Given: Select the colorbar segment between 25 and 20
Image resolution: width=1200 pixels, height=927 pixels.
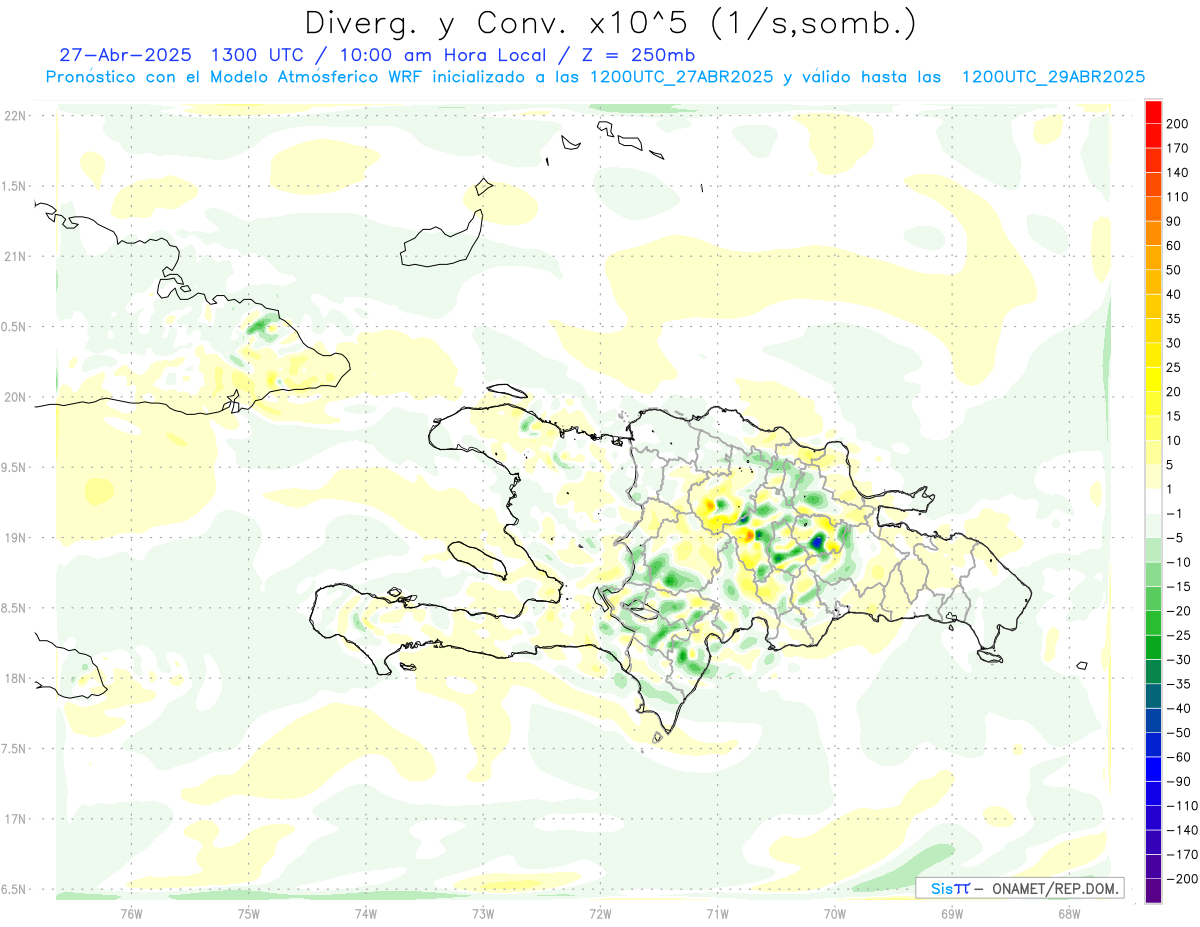Looking at the screenshot, I should coord(1153,379).
